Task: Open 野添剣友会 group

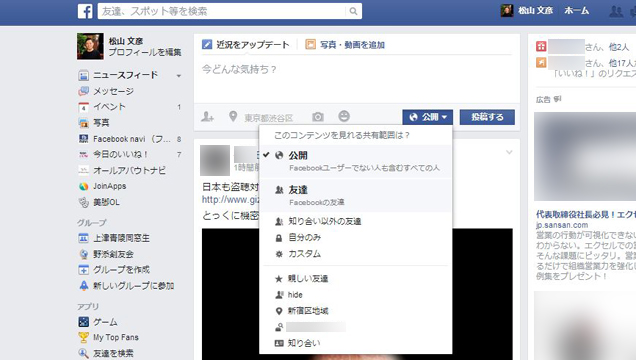Action: pyautogui.click(x=113, y=254)
